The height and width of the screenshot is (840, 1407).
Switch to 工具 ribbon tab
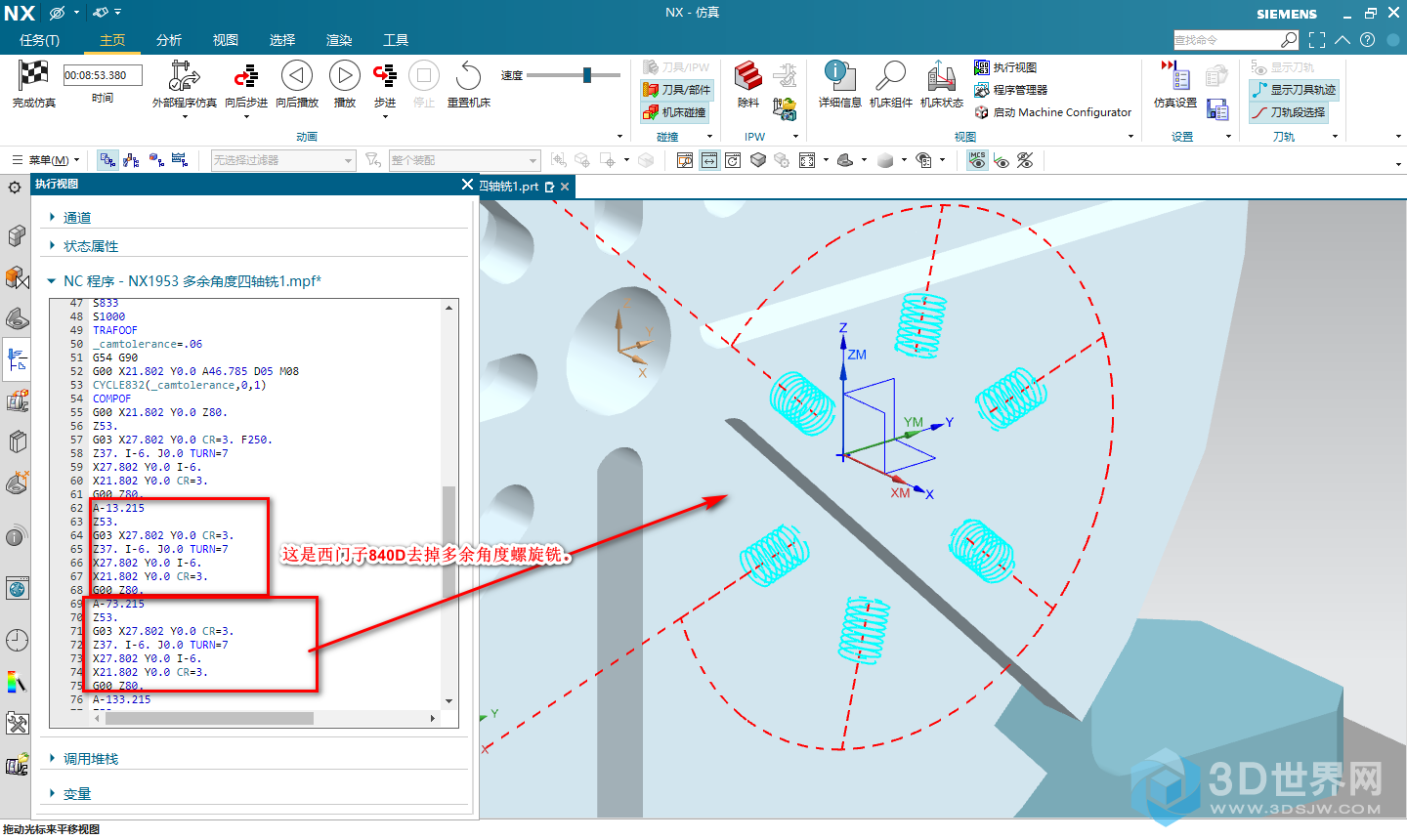(x=396, y=40)
